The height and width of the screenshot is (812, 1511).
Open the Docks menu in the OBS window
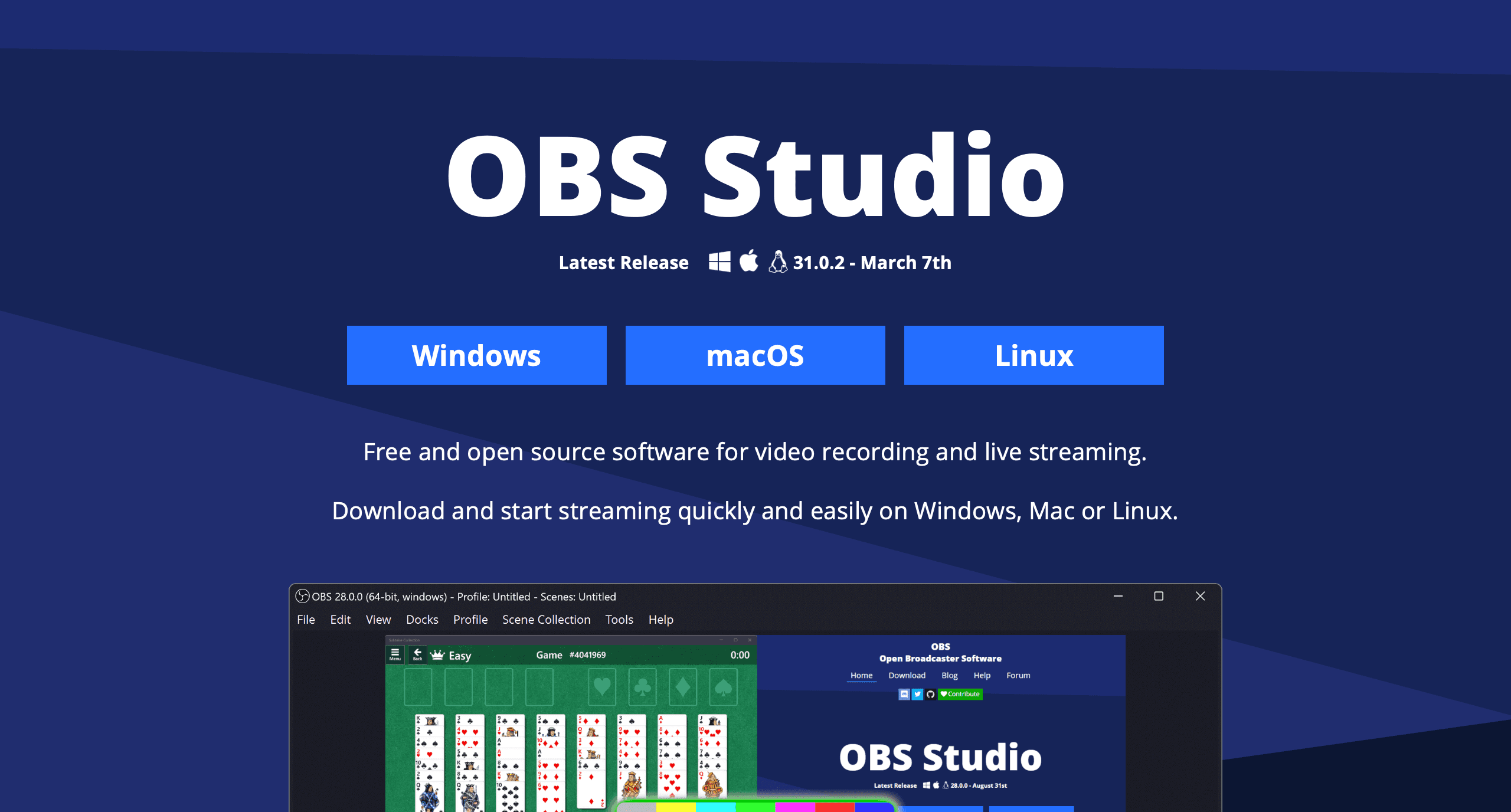[422, 620]
